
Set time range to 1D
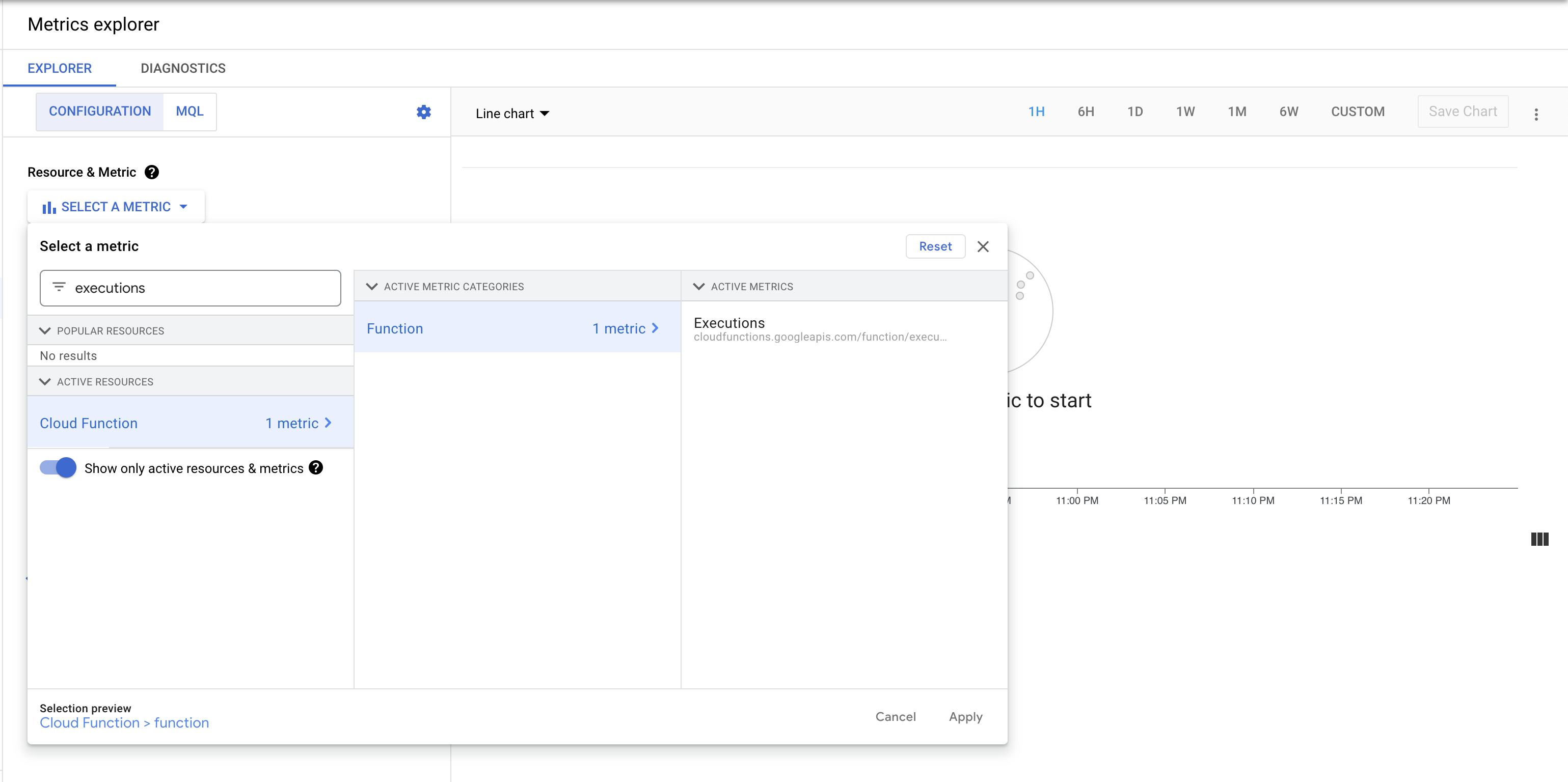[1134, 112]
